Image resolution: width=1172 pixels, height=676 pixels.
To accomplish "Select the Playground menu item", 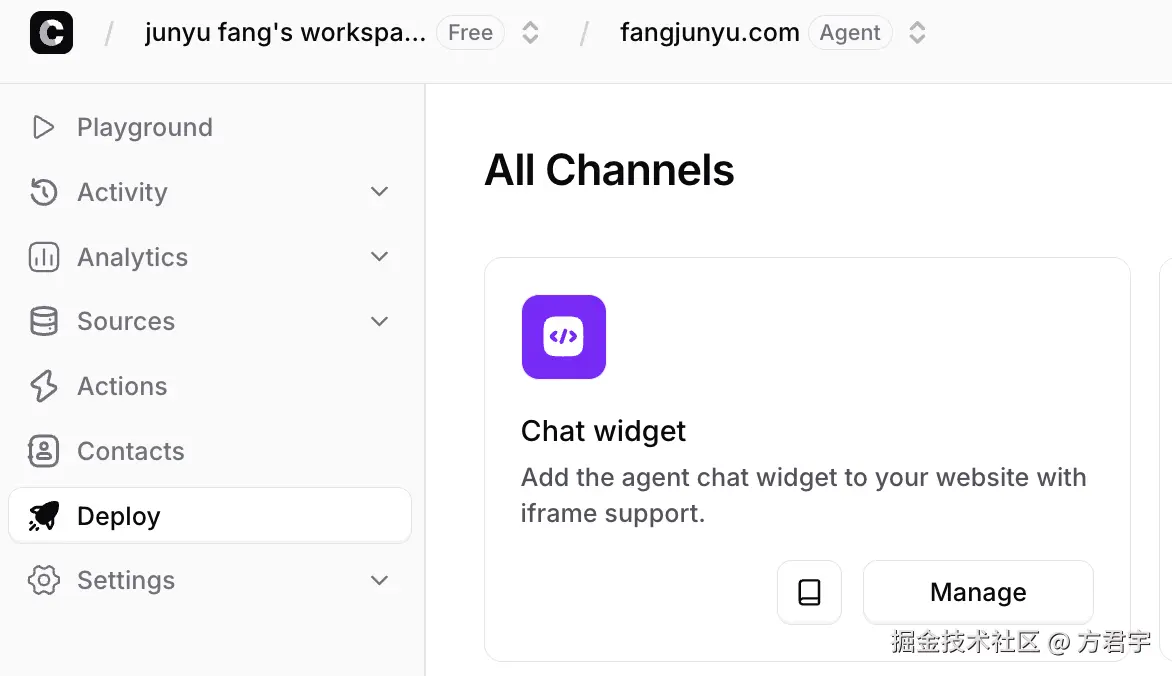I will coord(145,127).
